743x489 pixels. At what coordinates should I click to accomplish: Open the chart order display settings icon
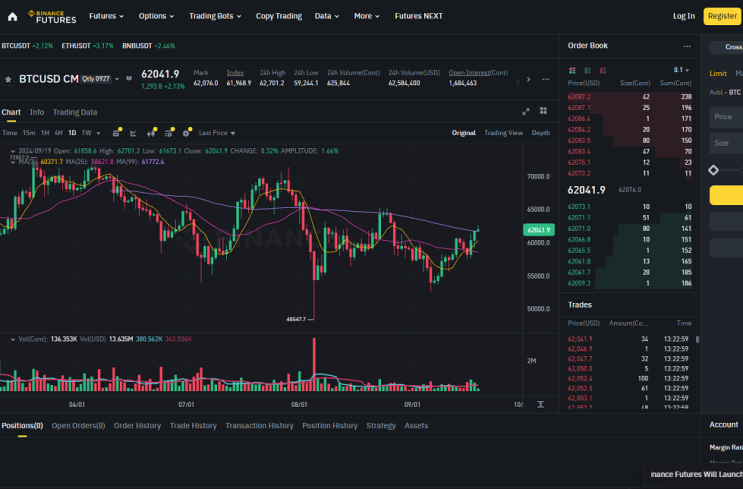[168, 133]
